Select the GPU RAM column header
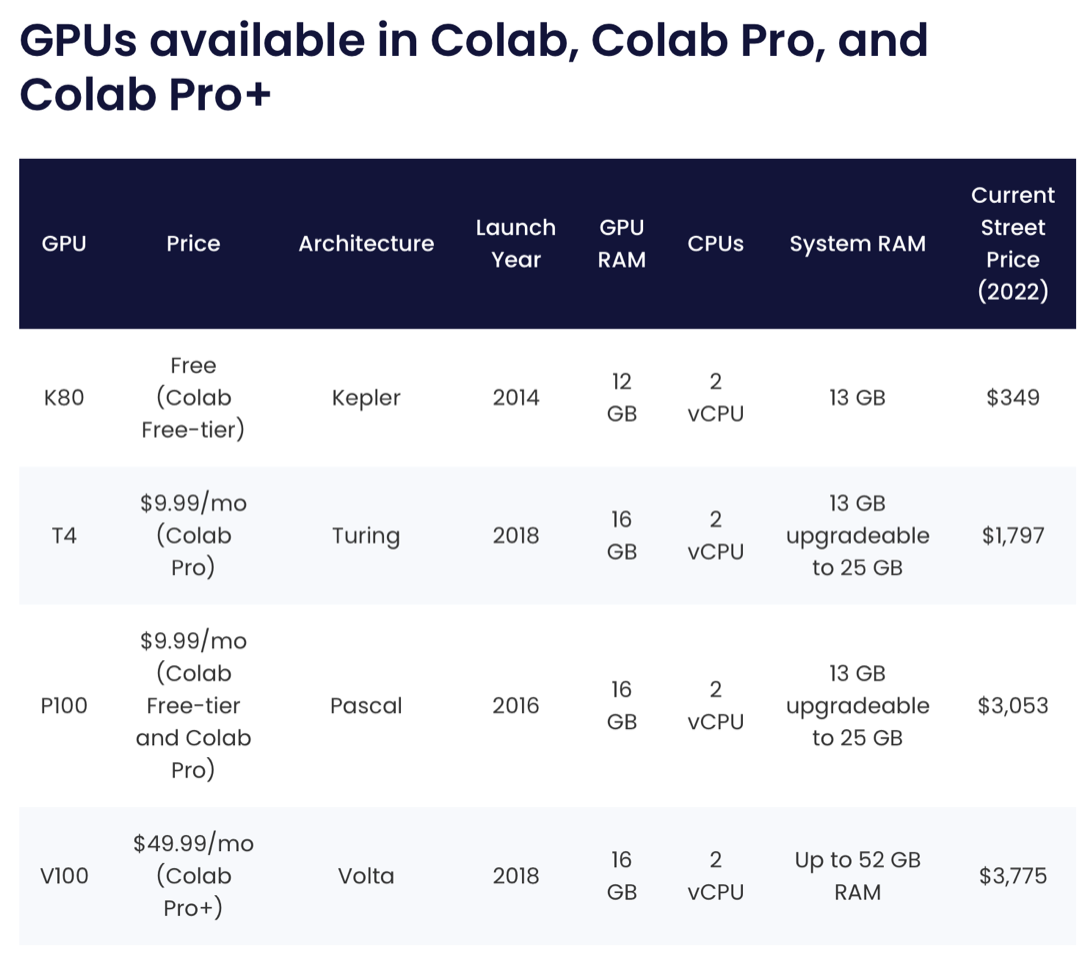The height and width of the screenshot is (960, 1088). [x=622, y=244]
